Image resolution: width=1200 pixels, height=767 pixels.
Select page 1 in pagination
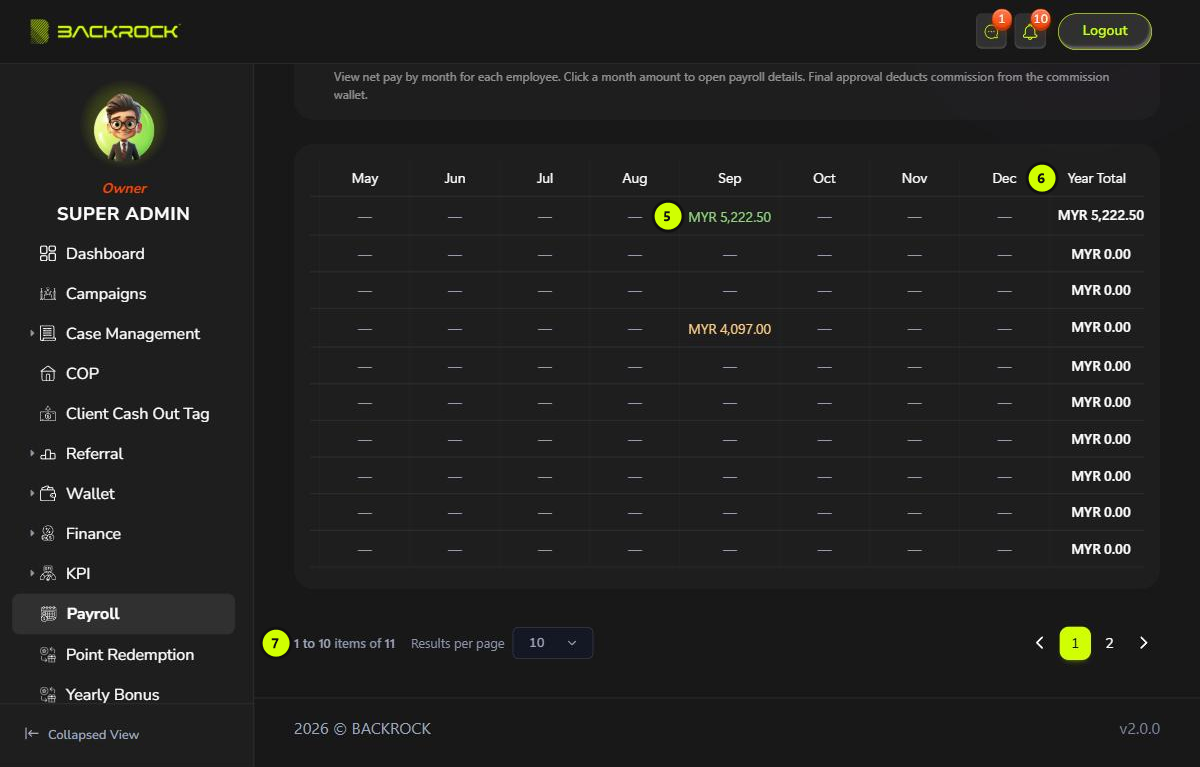1075,643
